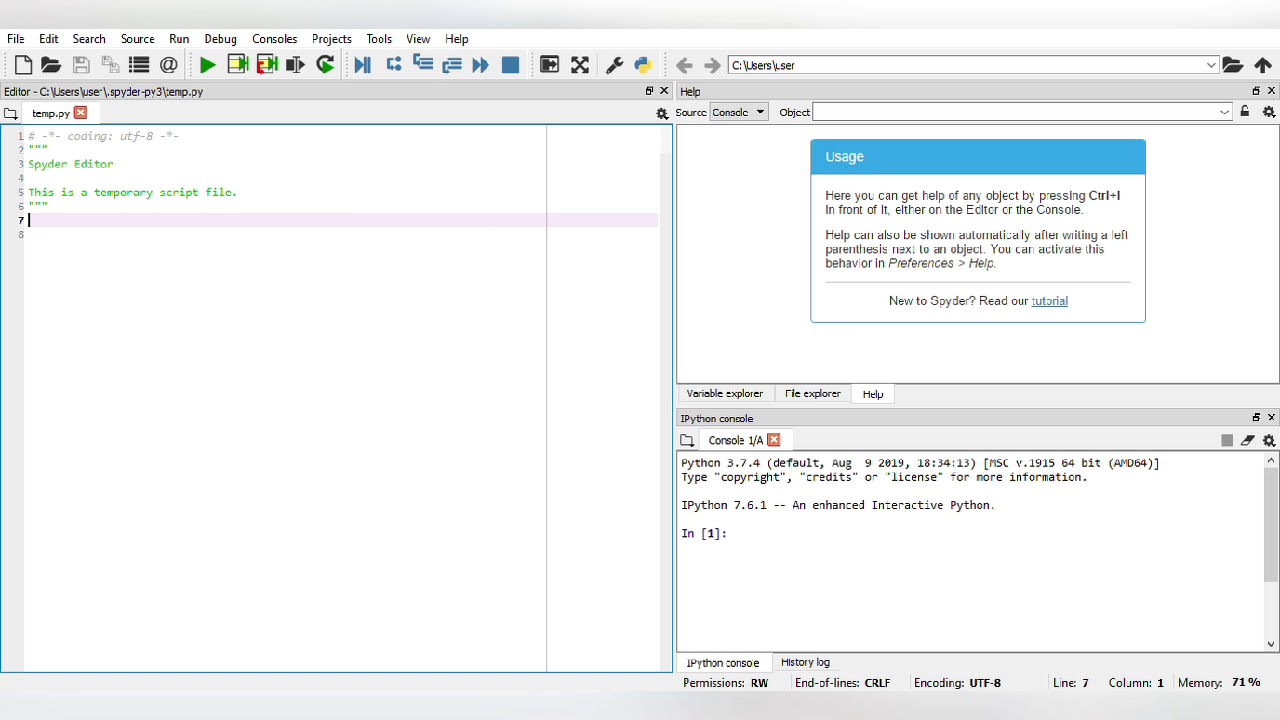The image size is (1280, 720).
Task: Open the Help menu
Action: pos(457,39)
